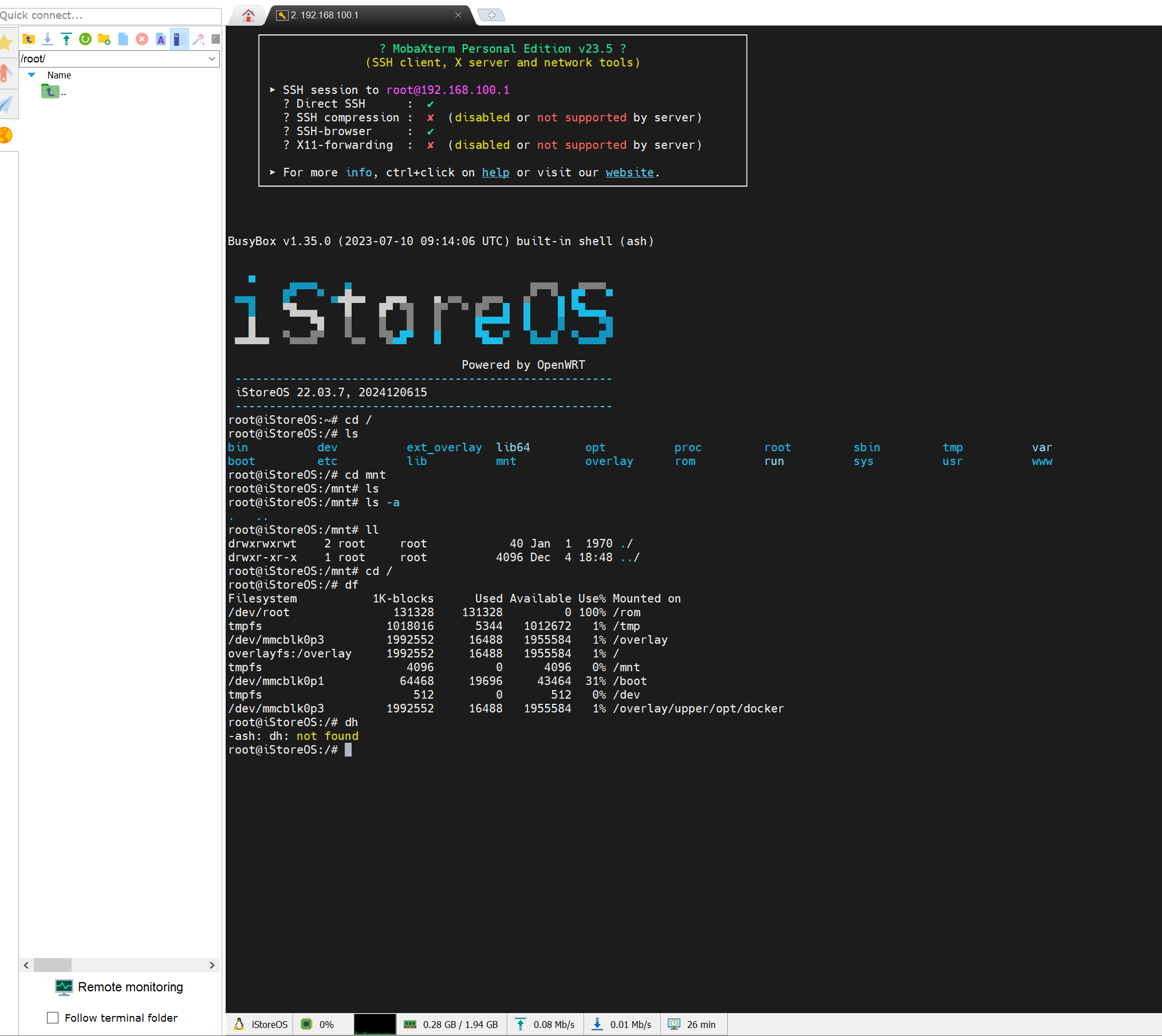The height and width of the screenshot is (1036, 1162).
Task: Click the go to parent folder icon
Action: [29, 39]
